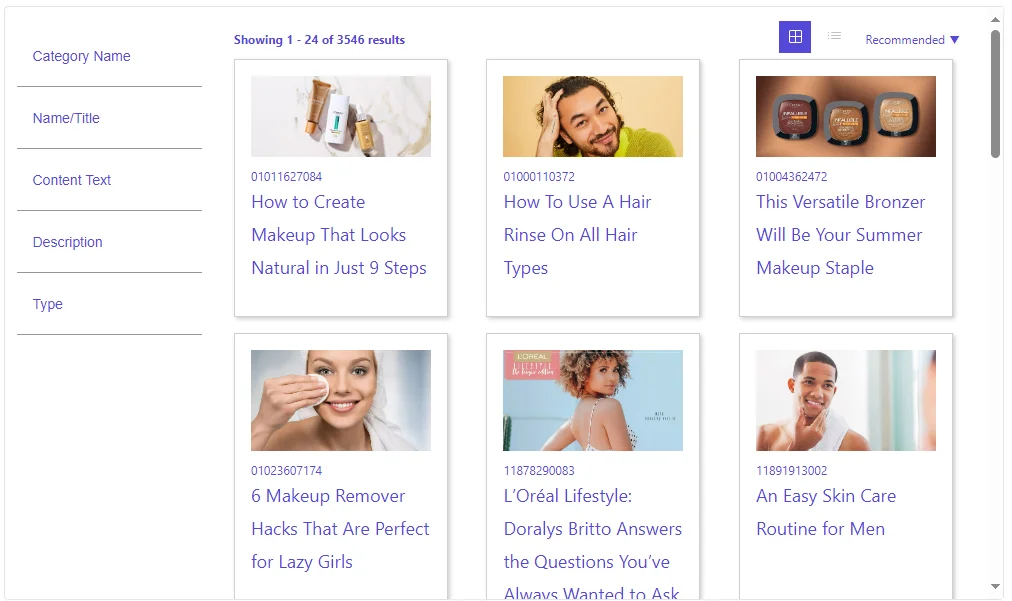Select article ID 01023607174
This screenshot has height=601, width=1012.
[287, 471]
